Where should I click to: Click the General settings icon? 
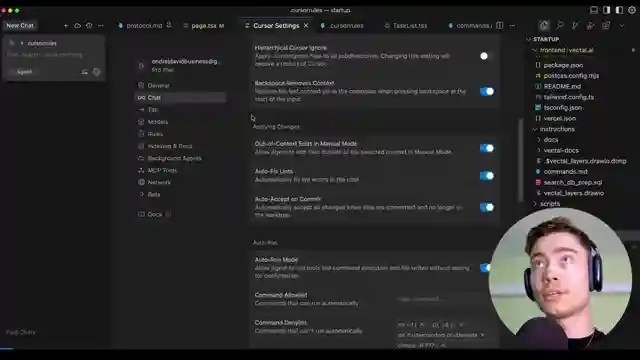coord(141,85)
